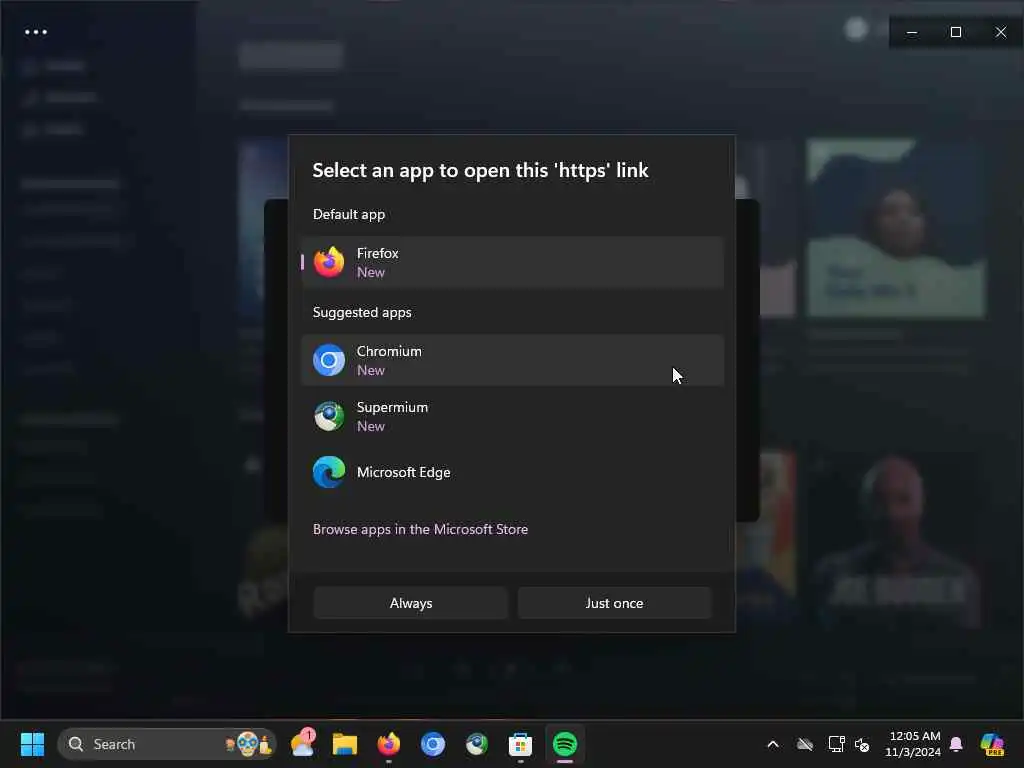The height and width of the screenshot is (768, 1024).
Task: Open Microsoft Store from taskbar
Action: click(520, 744)
